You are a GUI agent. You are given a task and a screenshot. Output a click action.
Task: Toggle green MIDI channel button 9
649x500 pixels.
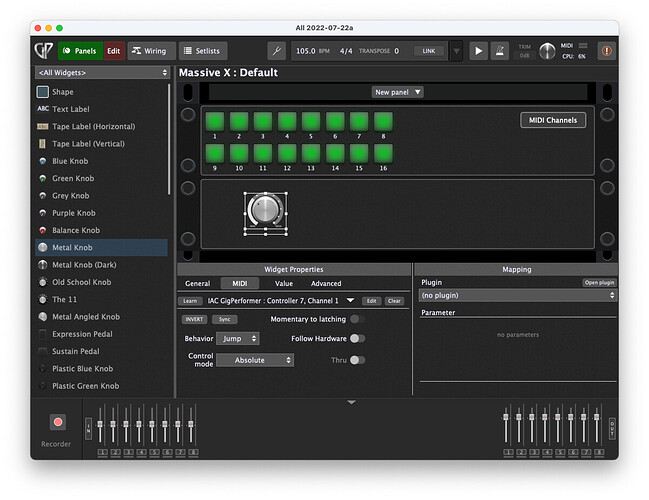(215, 154)
